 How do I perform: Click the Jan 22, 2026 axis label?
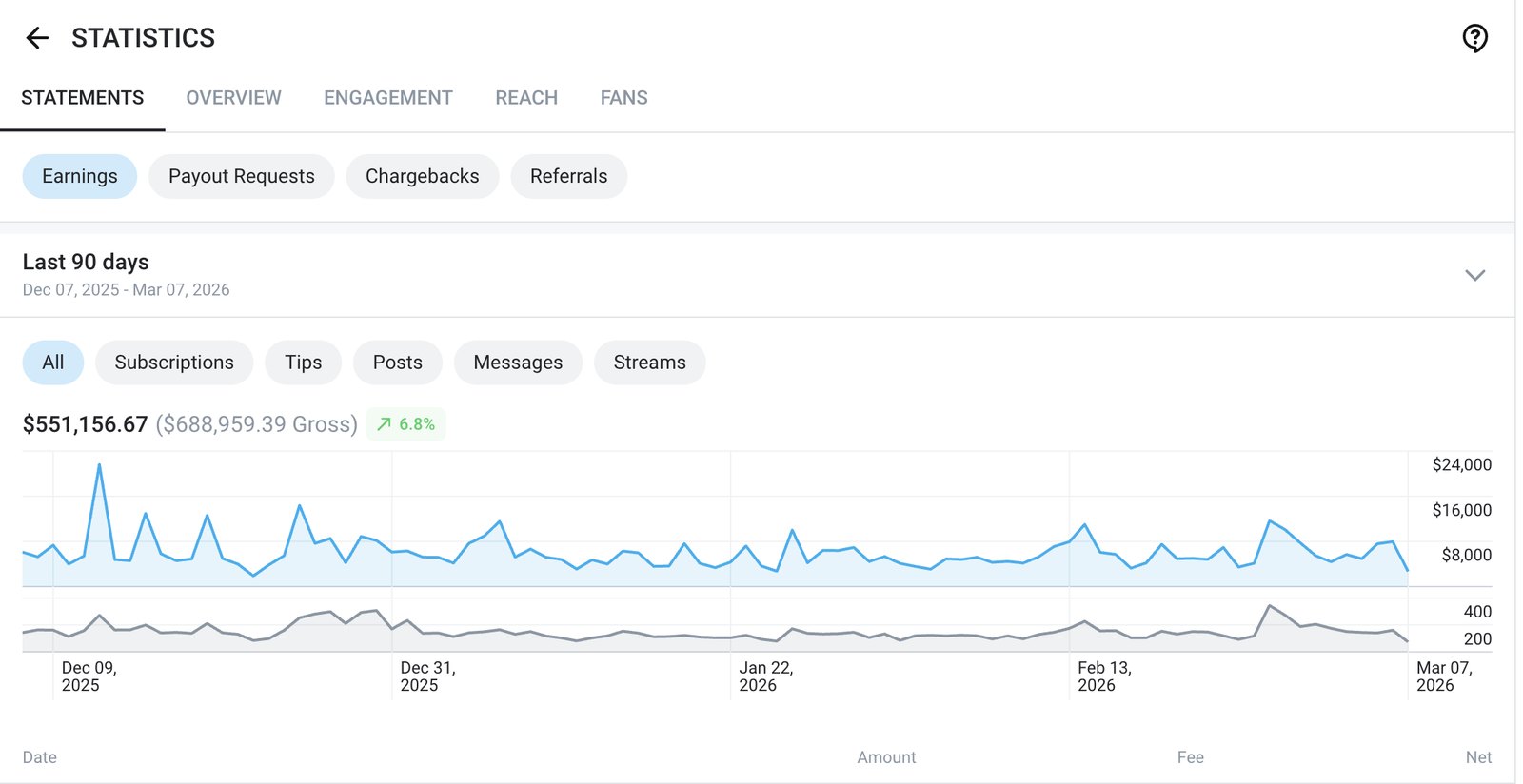(766, 676)
